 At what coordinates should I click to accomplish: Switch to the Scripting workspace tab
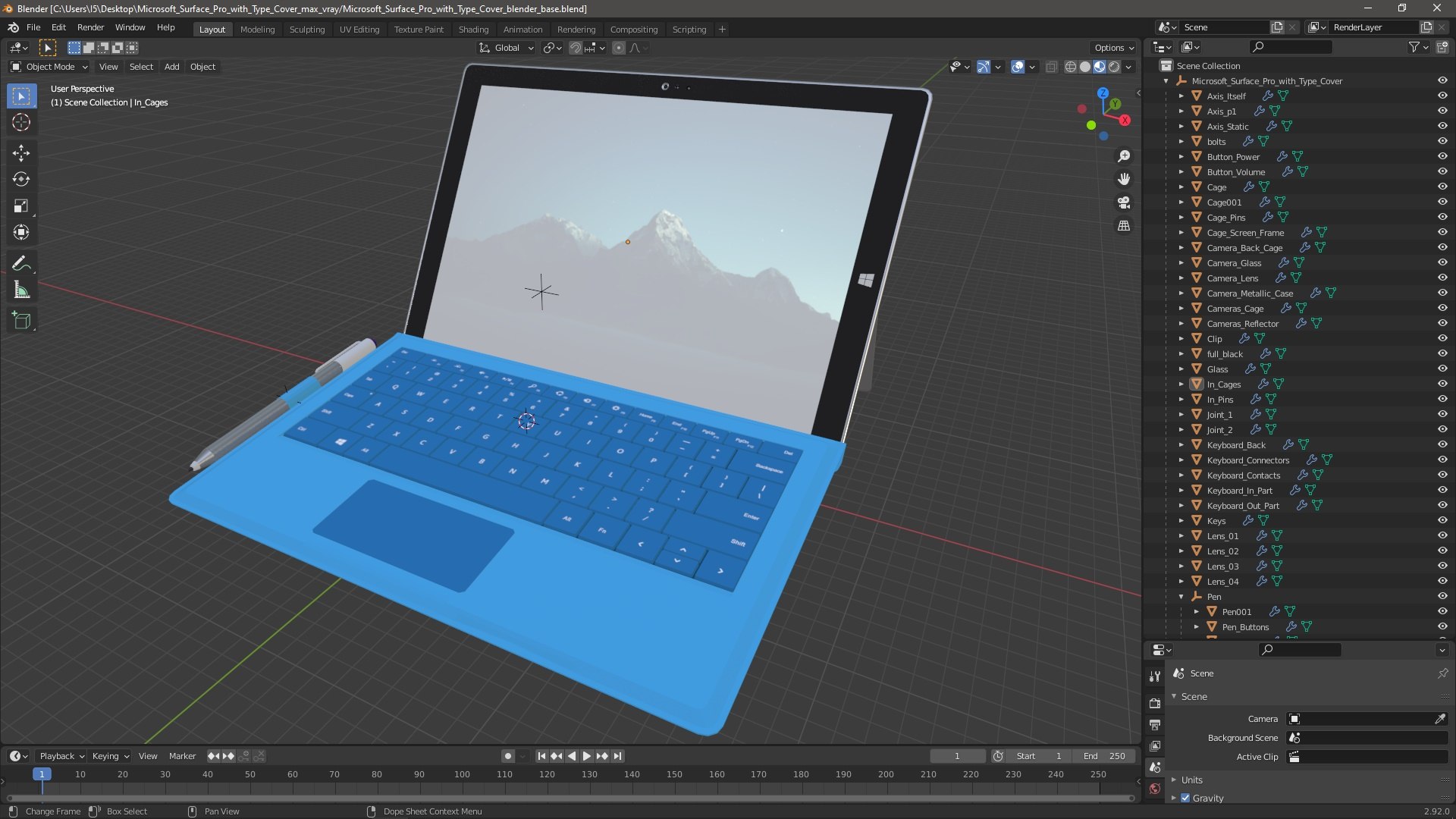pyautogui.click(x=689, y=30)
